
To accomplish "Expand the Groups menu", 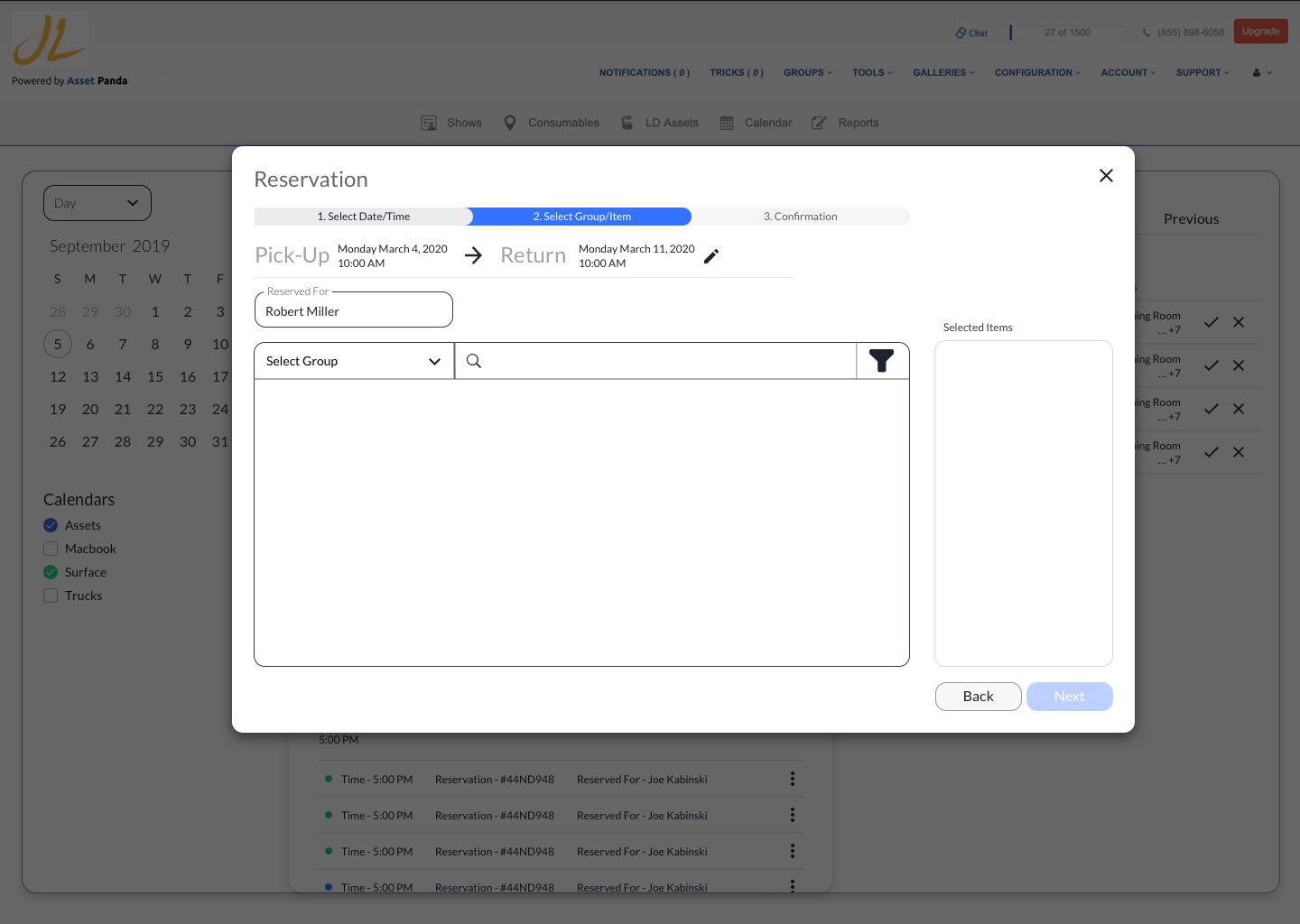I will click(x=808, y=72).
